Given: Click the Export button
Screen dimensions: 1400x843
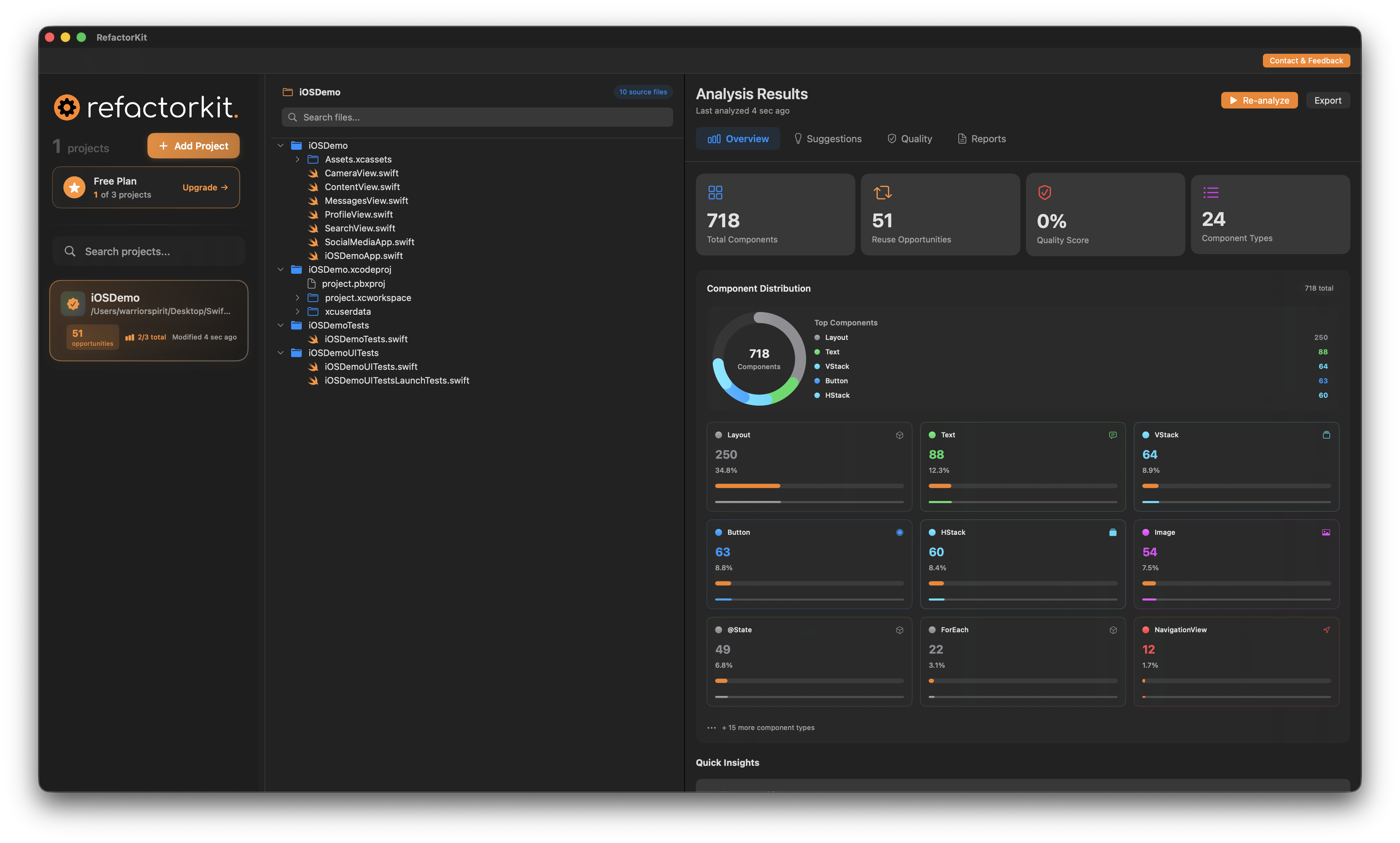Looking at the screenshot, I should coord(1327,101).
